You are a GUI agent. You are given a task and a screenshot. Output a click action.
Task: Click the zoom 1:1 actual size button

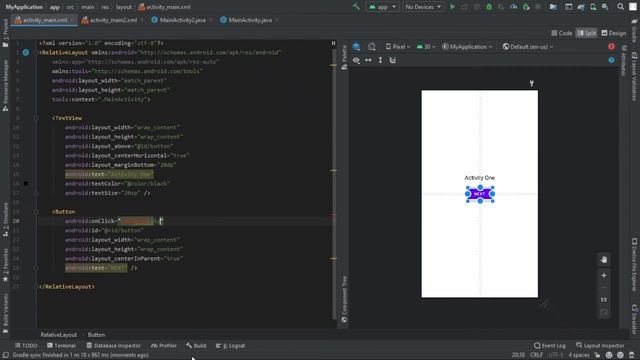tap(604, 300)
